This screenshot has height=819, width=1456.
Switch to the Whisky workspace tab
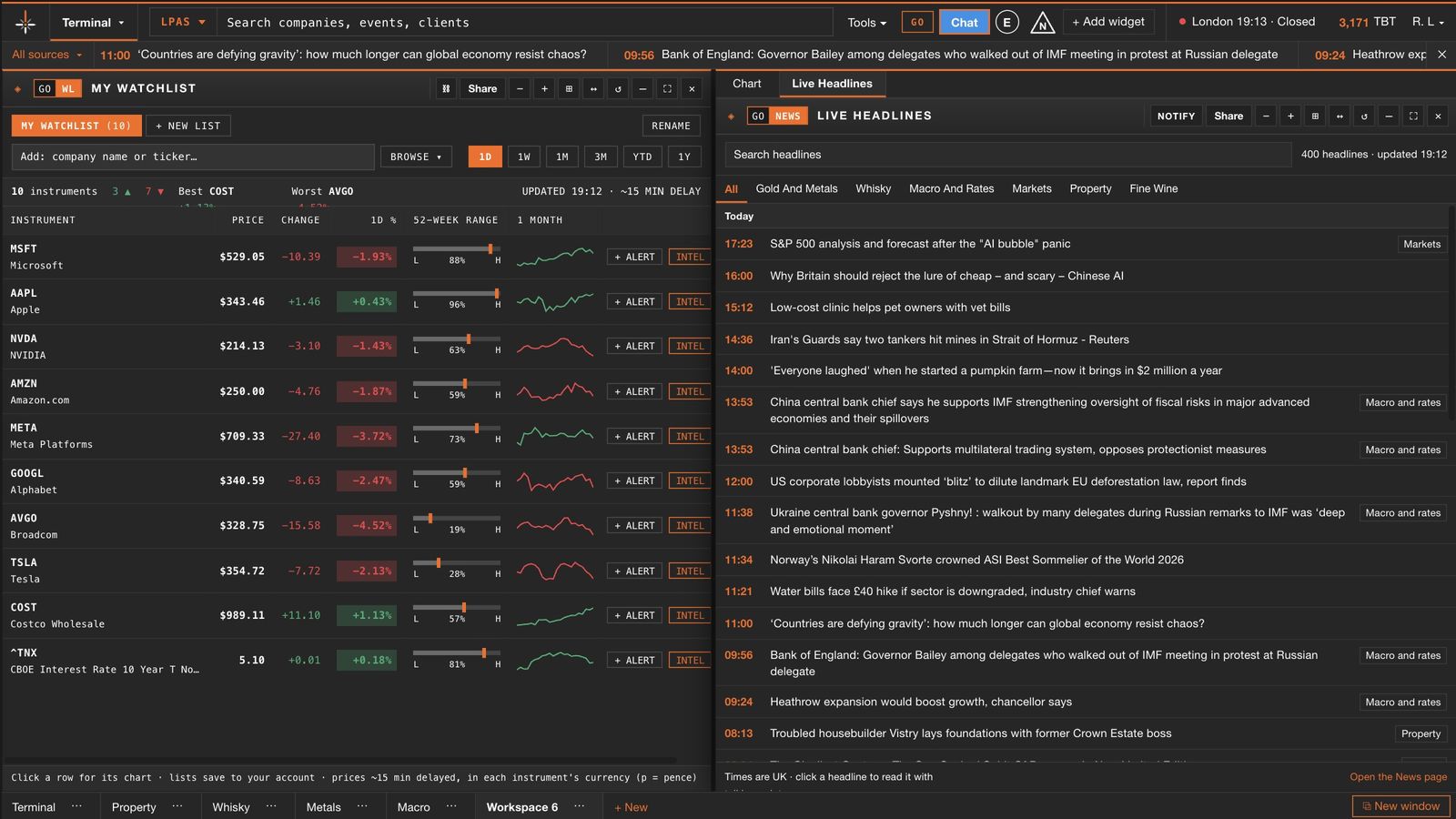[231, 807]
